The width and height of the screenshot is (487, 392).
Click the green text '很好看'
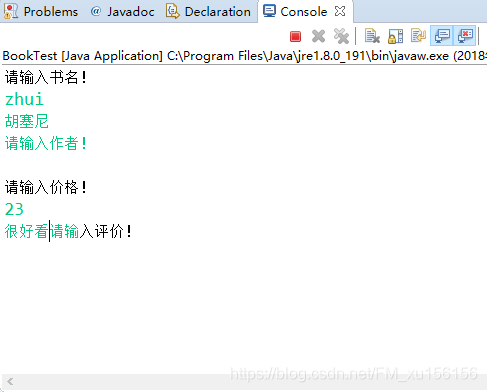26,231
